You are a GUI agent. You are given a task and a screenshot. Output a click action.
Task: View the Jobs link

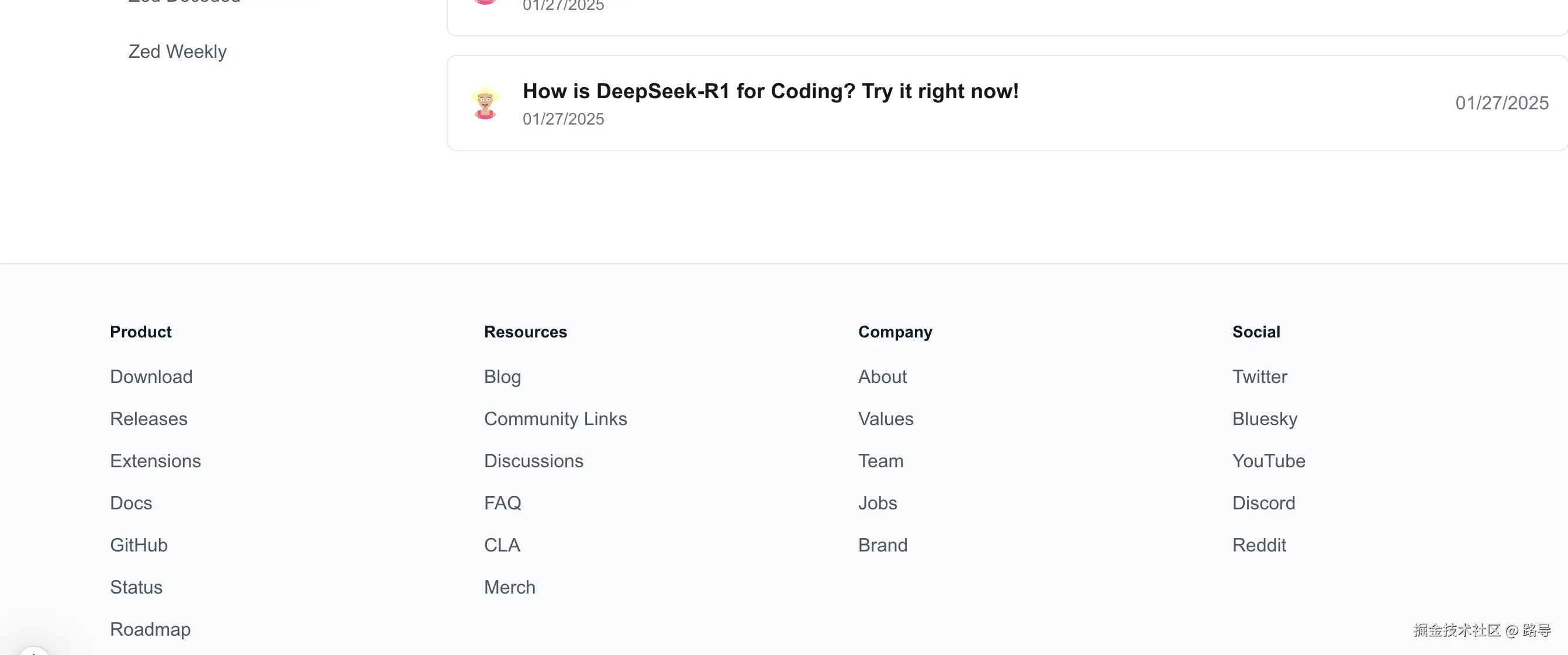877,503
